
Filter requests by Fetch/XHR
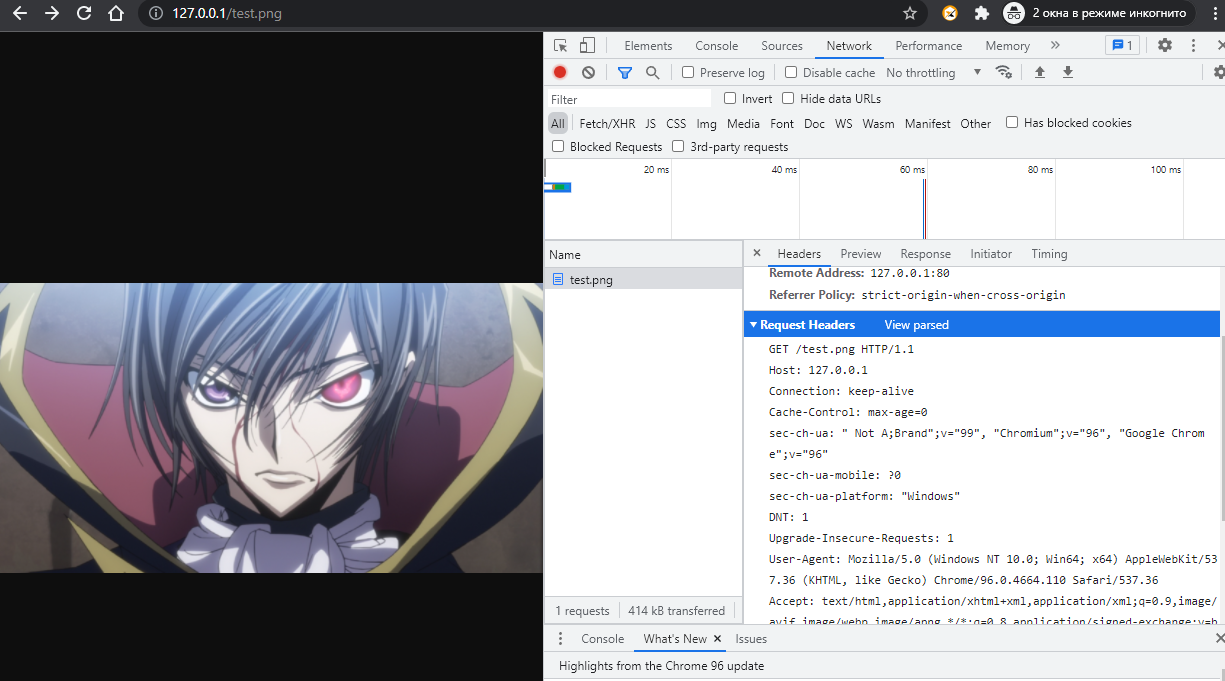coord(607,124)
